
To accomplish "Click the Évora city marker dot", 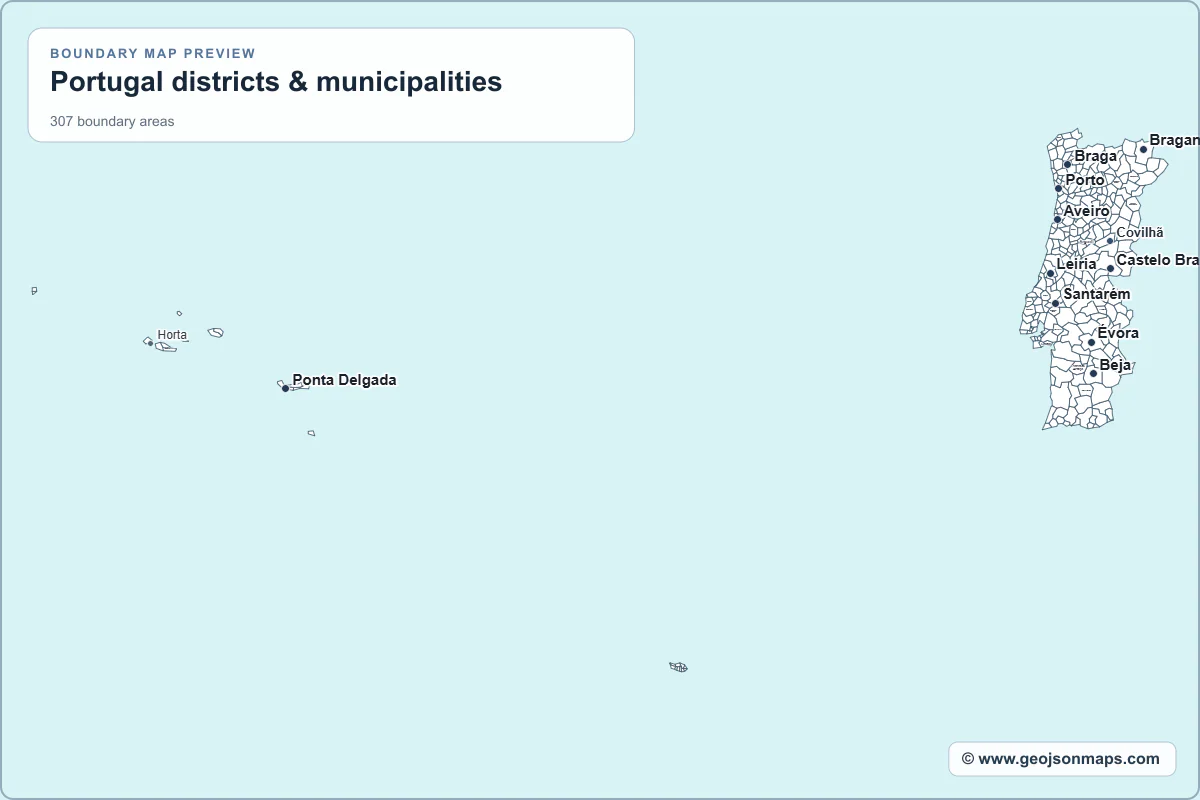I will pos(1091,342).
